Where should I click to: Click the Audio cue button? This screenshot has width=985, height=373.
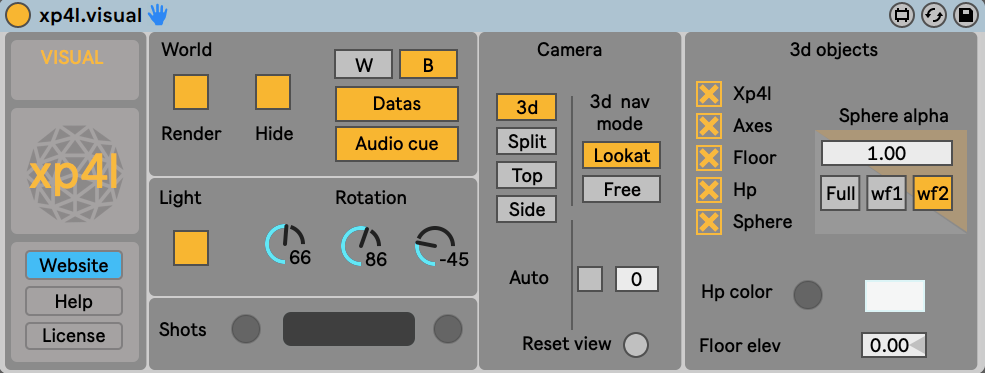[397, 144]
